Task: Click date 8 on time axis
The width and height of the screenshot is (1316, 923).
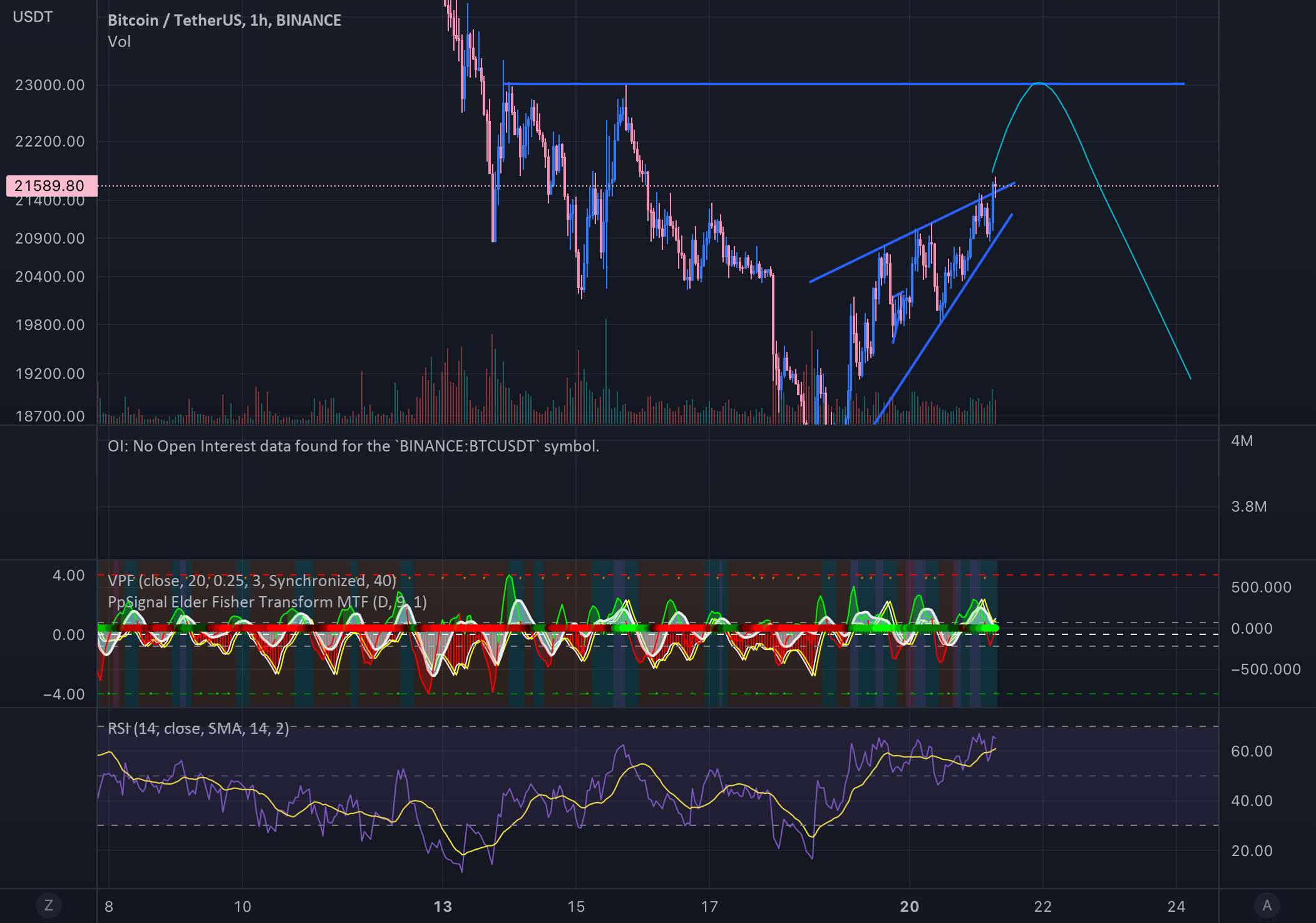Action: 109,906
